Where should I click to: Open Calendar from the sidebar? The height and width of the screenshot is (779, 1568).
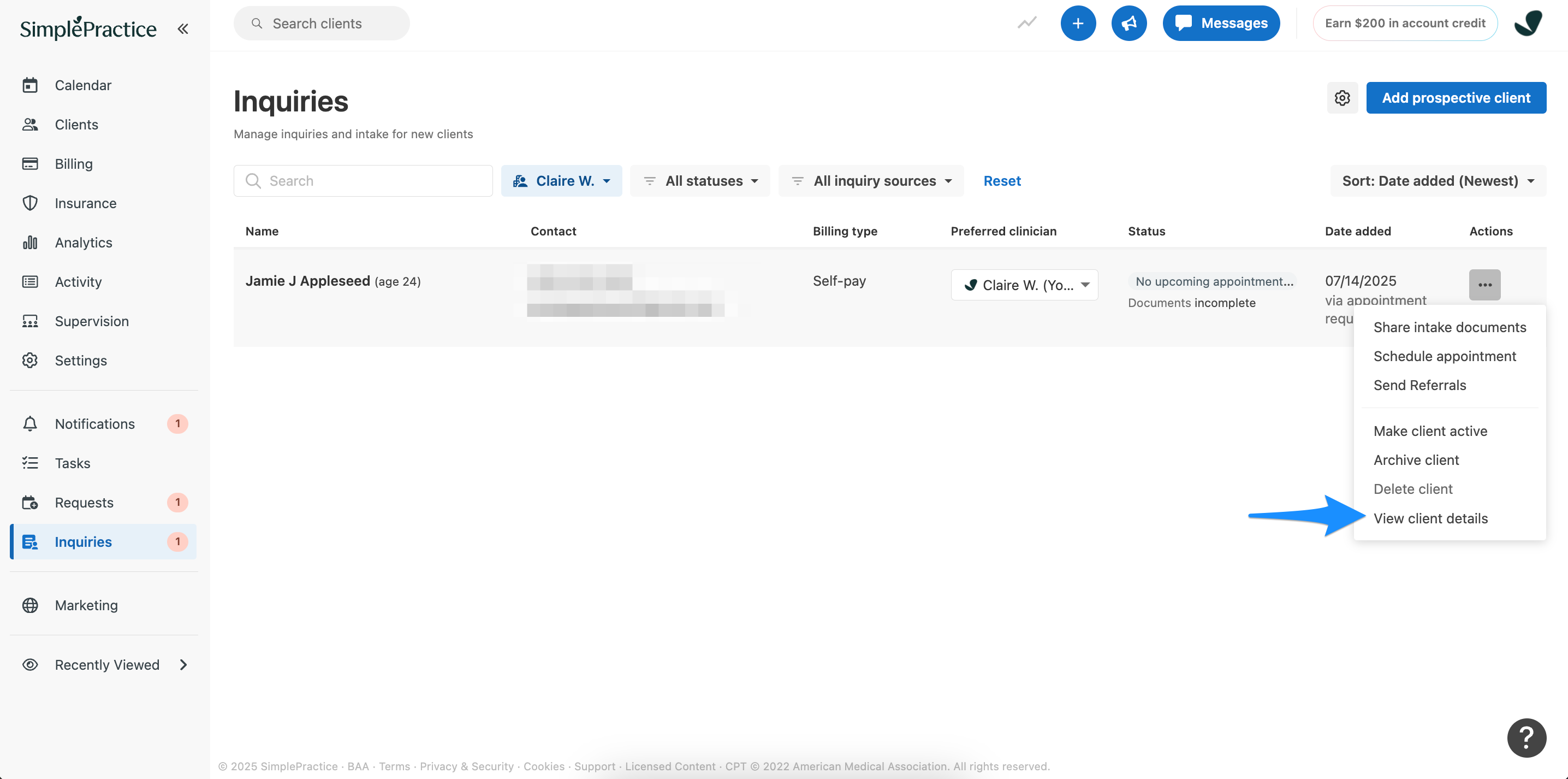click(83, 85)
